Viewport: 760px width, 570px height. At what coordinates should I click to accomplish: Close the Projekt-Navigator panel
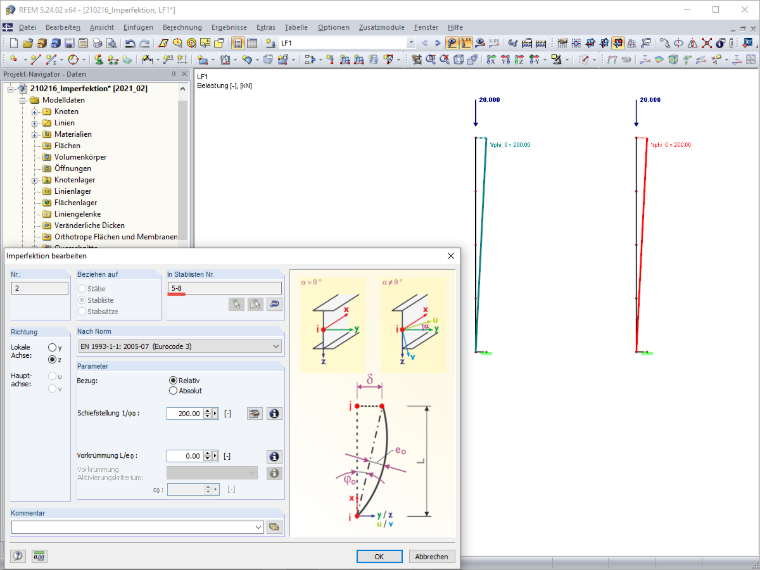[184, 74]
